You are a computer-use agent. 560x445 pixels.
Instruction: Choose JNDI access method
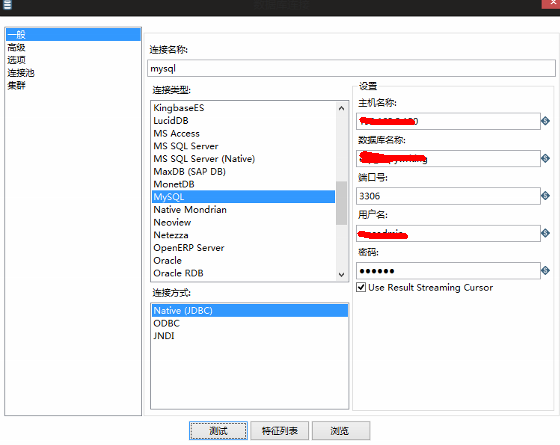pyautogui.click(x=250, y=336)
